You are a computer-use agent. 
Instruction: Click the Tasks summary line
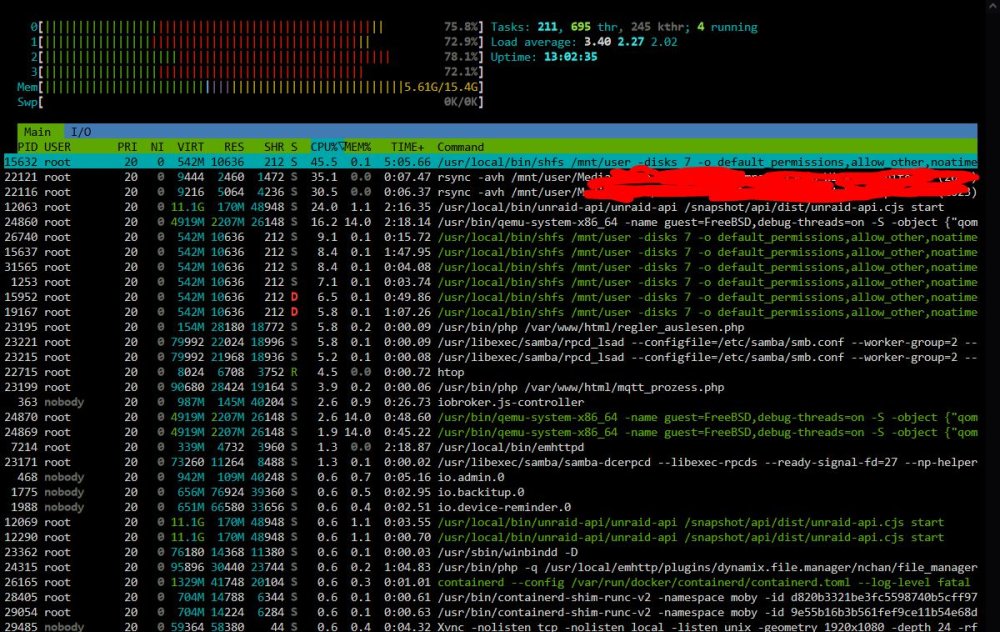pyautogui.click(x=624, y=27)
